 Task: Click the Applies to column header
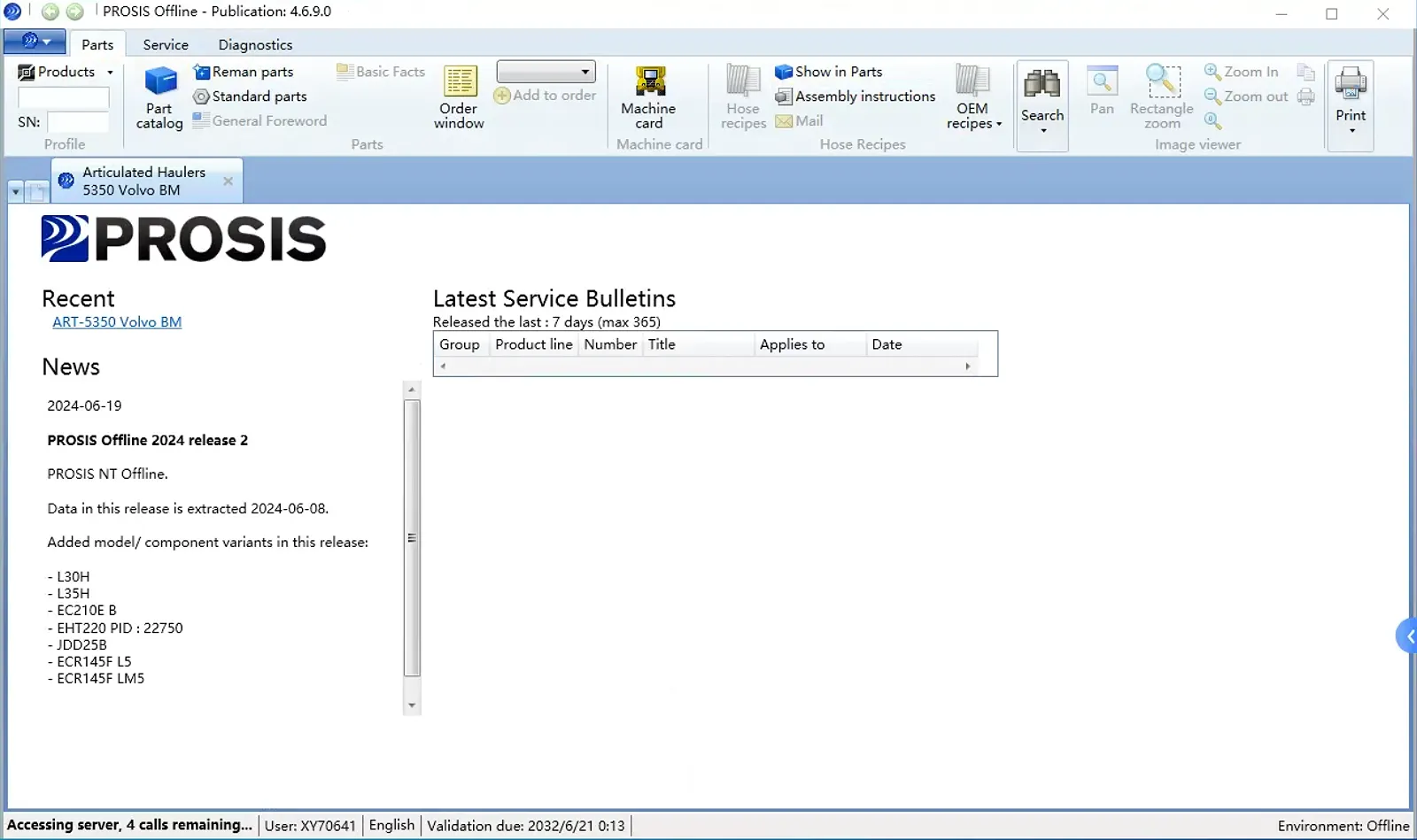tap(809, 344)
